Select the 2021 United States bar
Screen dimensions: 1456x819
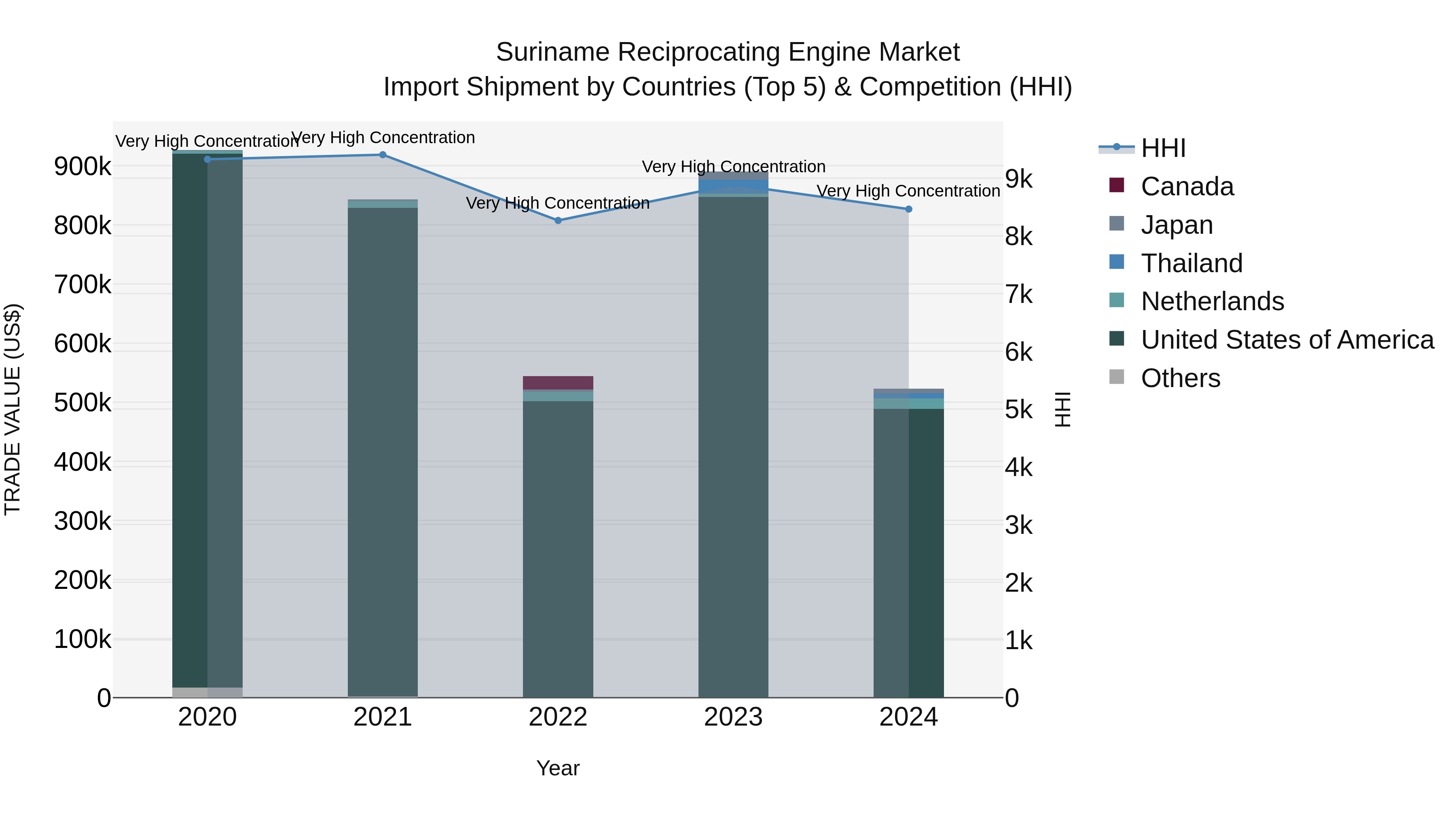pos(383,452)
